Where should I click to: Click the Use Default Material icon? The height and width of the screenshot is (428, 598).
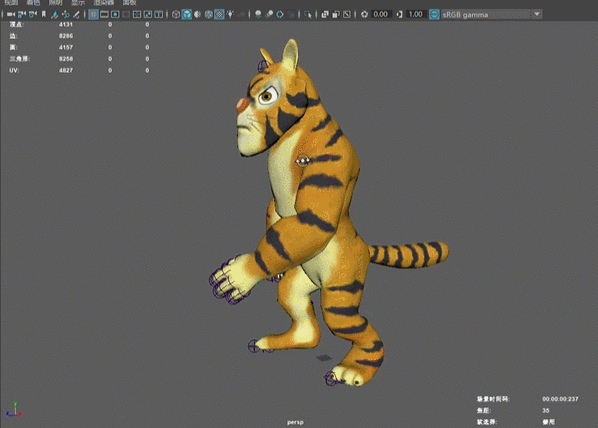198,14
